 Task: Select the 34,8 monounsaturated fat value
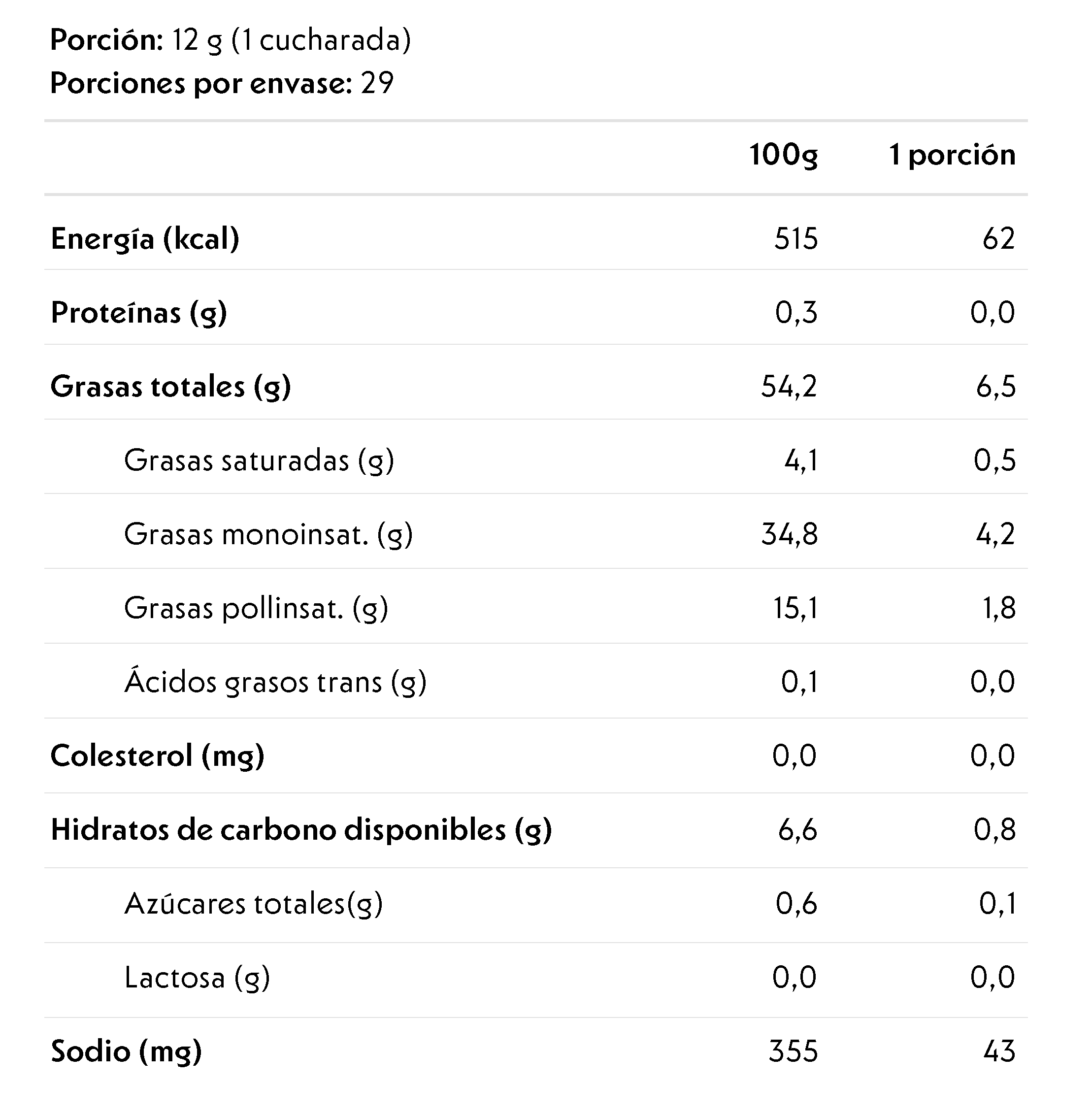tap(789, 534)
